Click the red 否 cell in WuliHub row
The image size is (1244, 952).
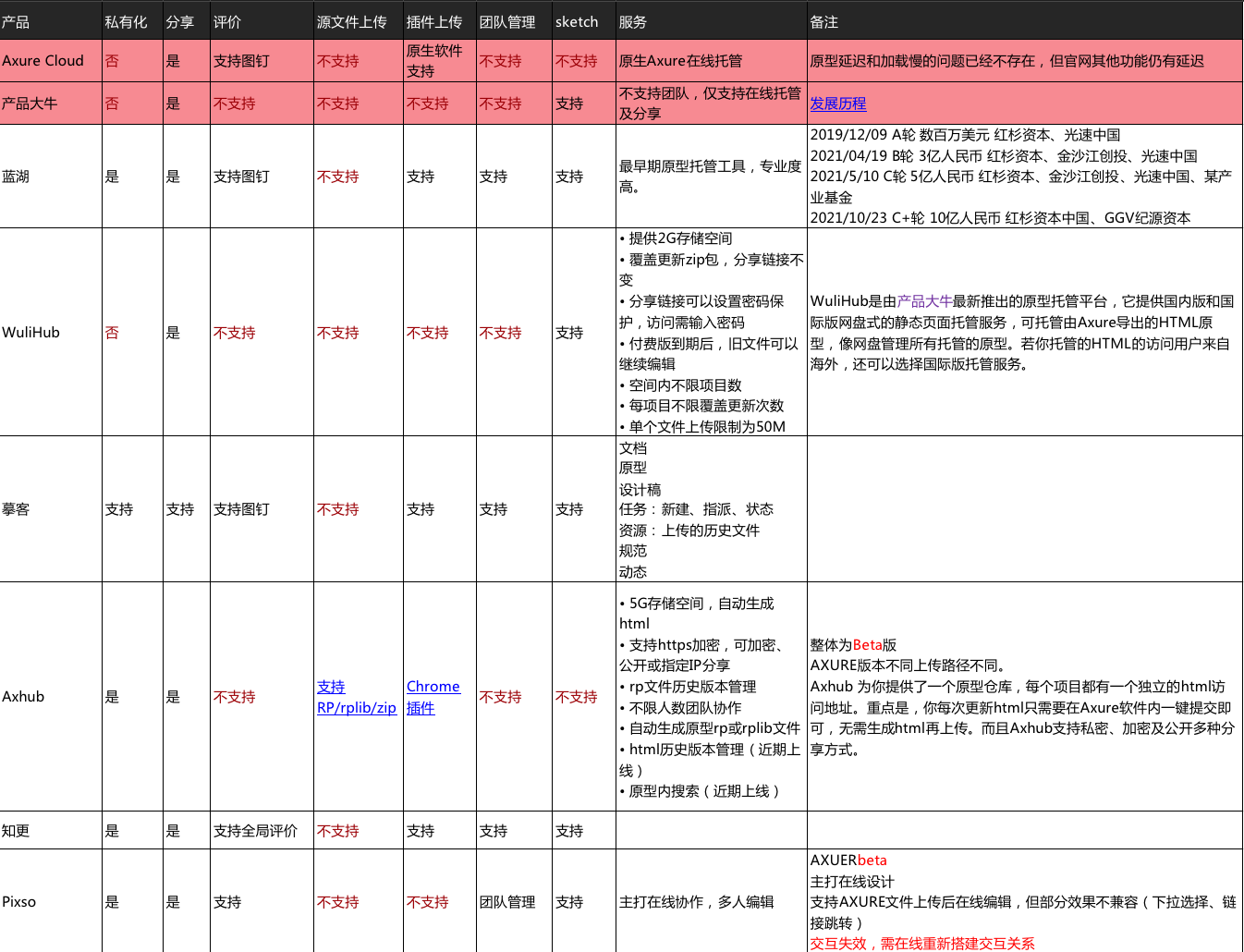(x=132, y=333)
